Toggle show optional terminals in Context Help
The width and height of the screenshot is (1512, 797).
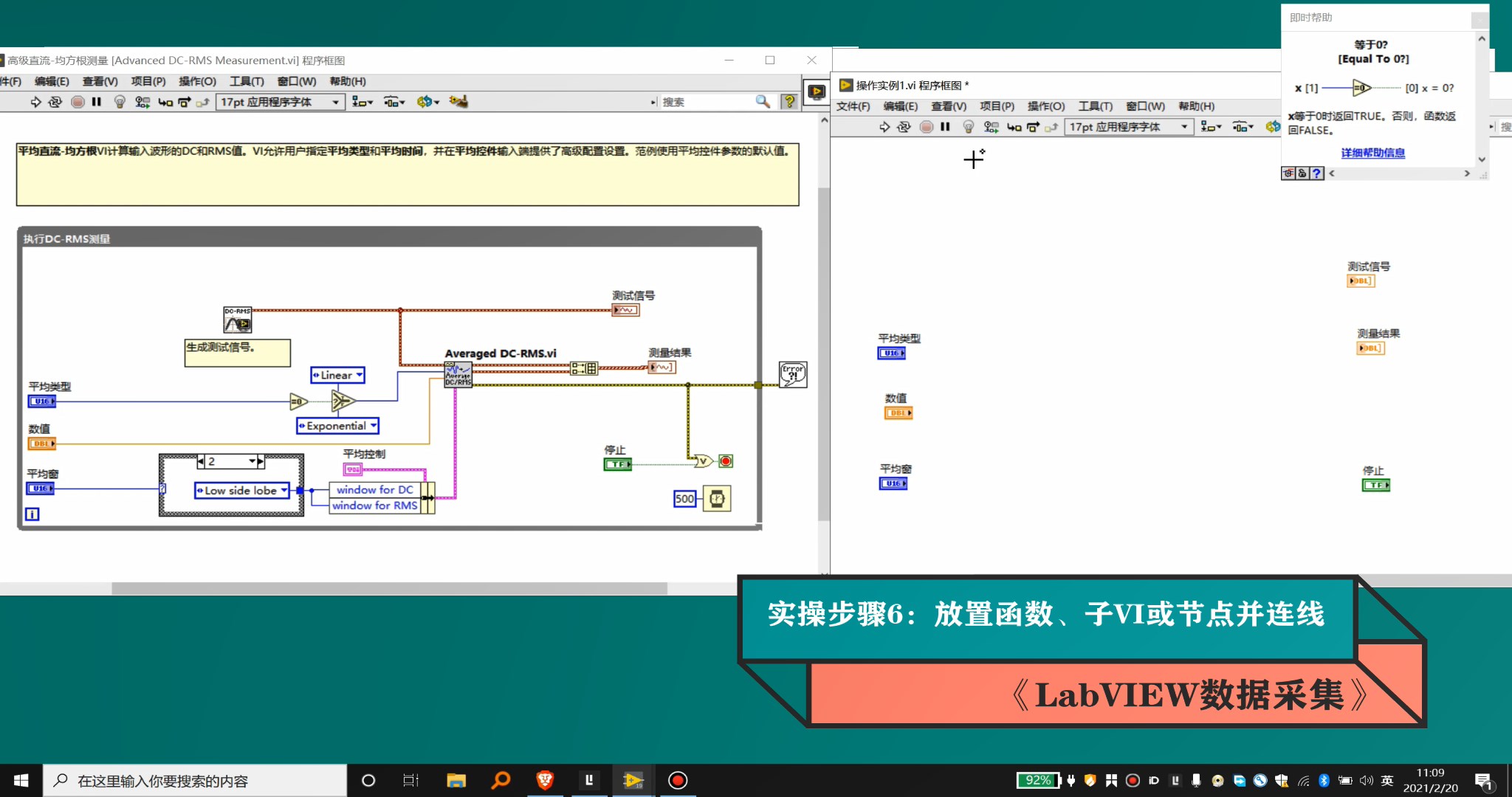pyautogui.click(x=1288, y=173)
